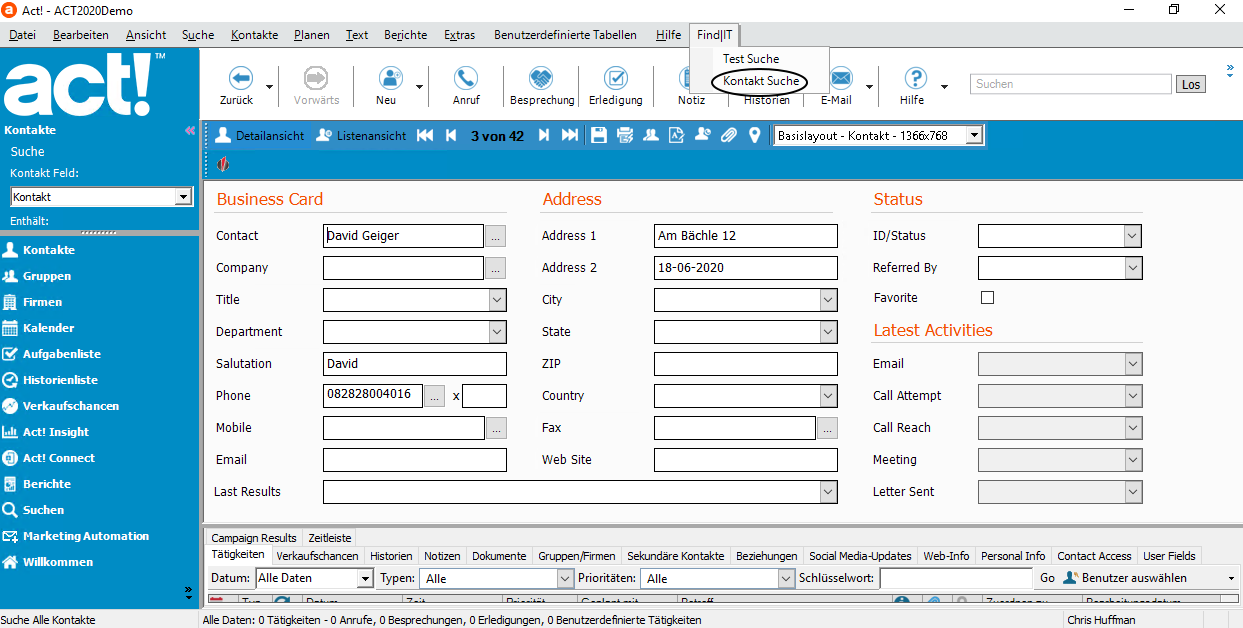Open the Typen filter dropdown
Screen dimensions: 1243x628
pyautogui.click(x=565, y=579)
